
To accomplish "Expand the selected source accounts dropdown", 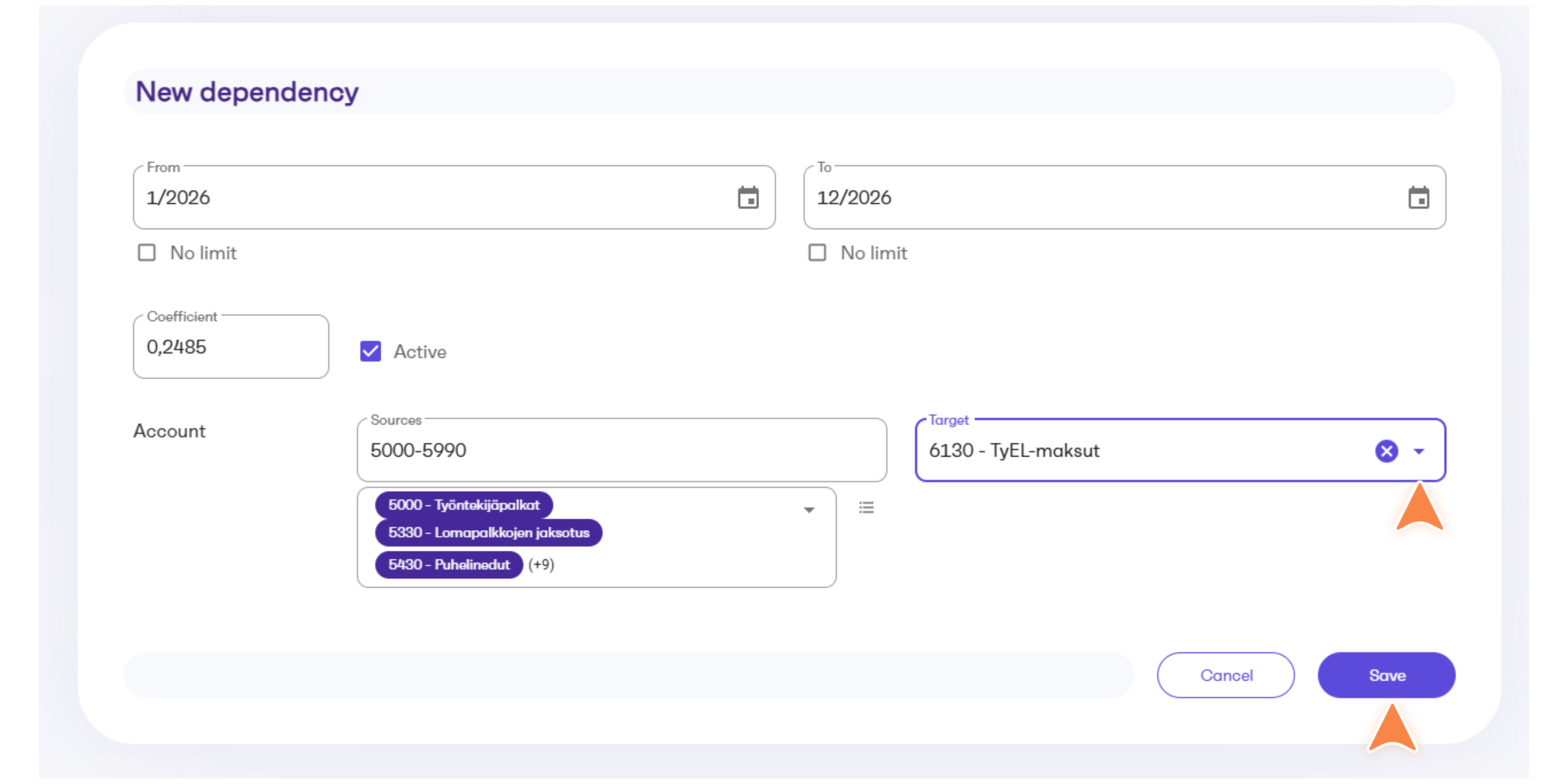I will click(809, 510).
